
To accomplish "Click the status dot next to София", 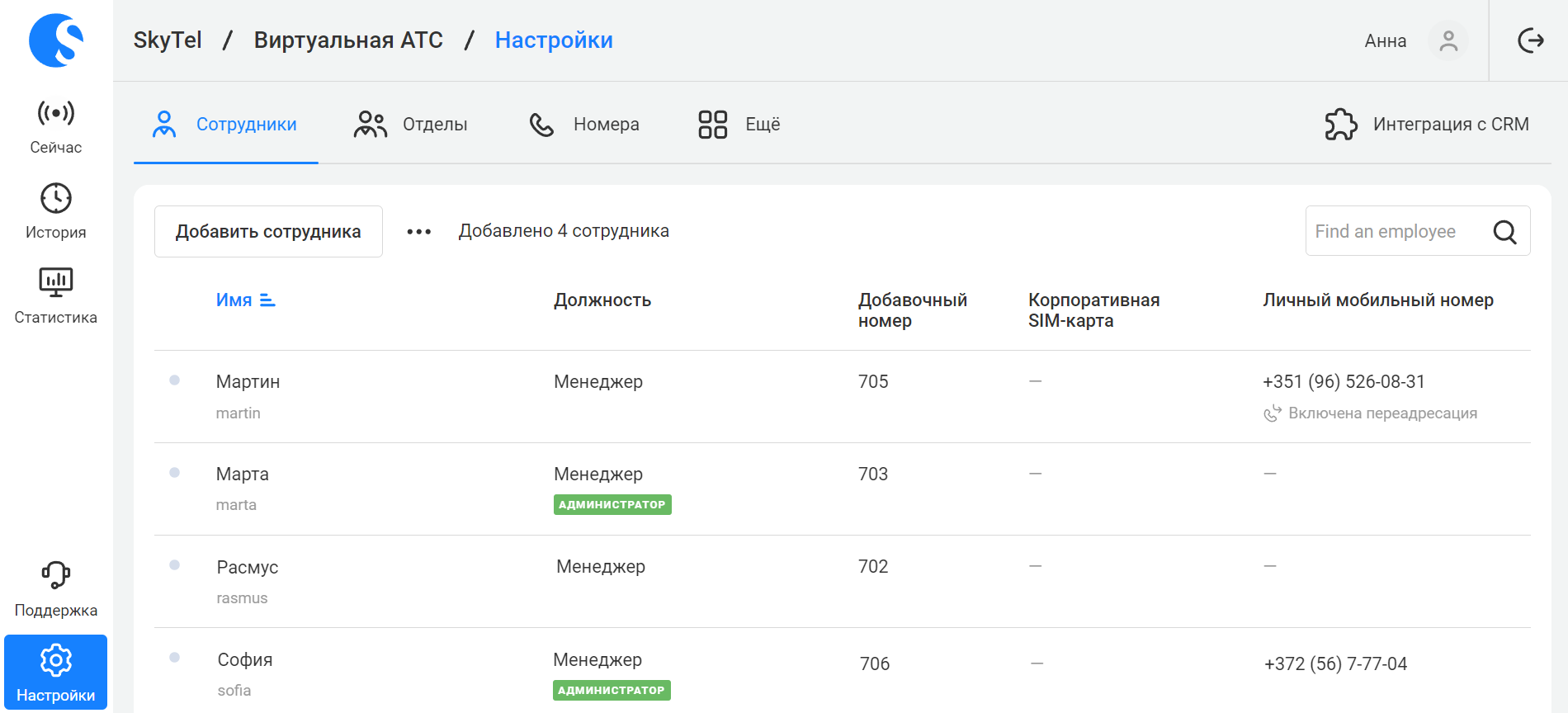I will (x=174, y=658).
